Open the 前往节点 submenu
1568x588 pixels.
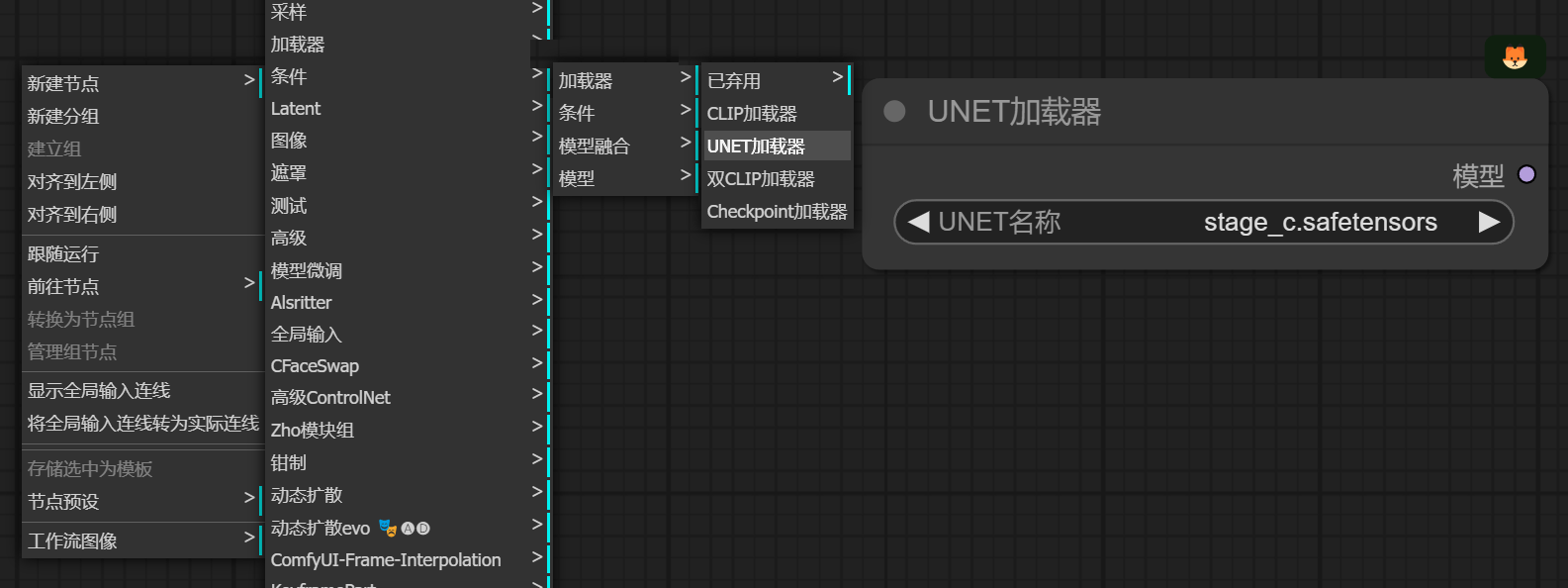click(x=141, y=286)
